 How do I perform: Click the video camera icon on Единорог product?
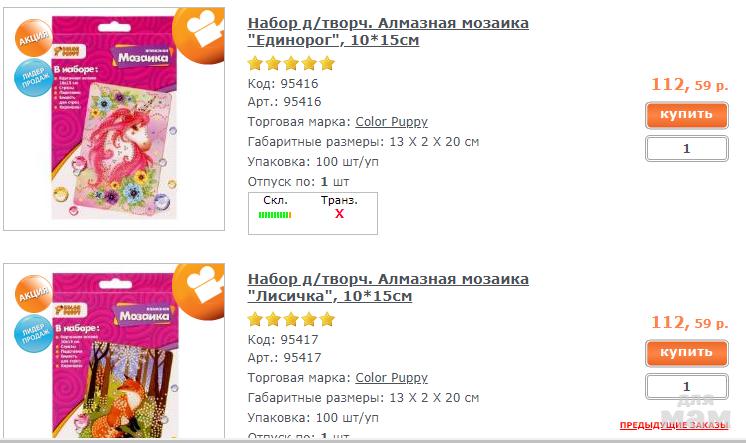(200, 35)
